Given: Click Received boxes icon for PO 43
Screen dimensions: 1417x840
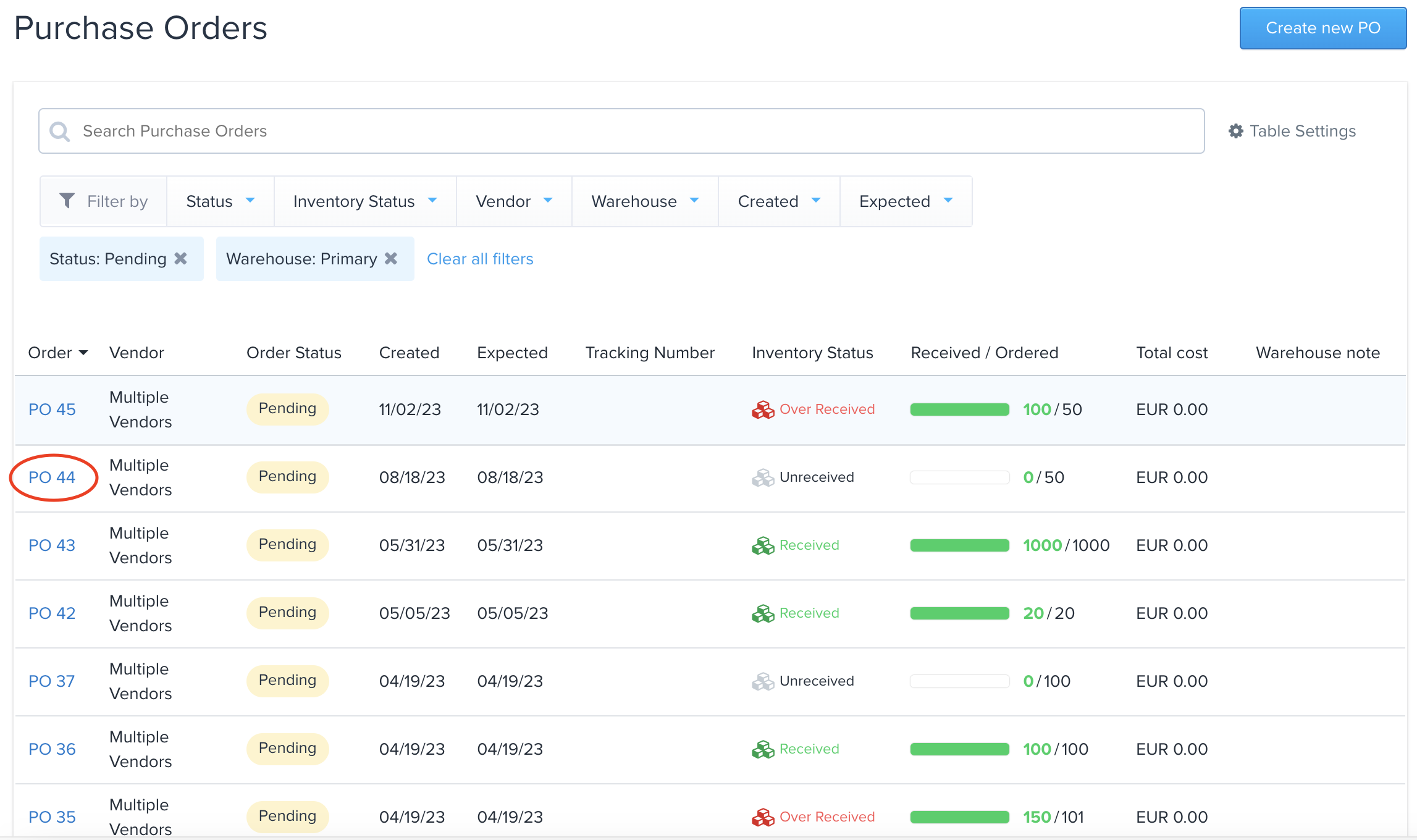Looking at the screenshot, I should tap(763, 545).
